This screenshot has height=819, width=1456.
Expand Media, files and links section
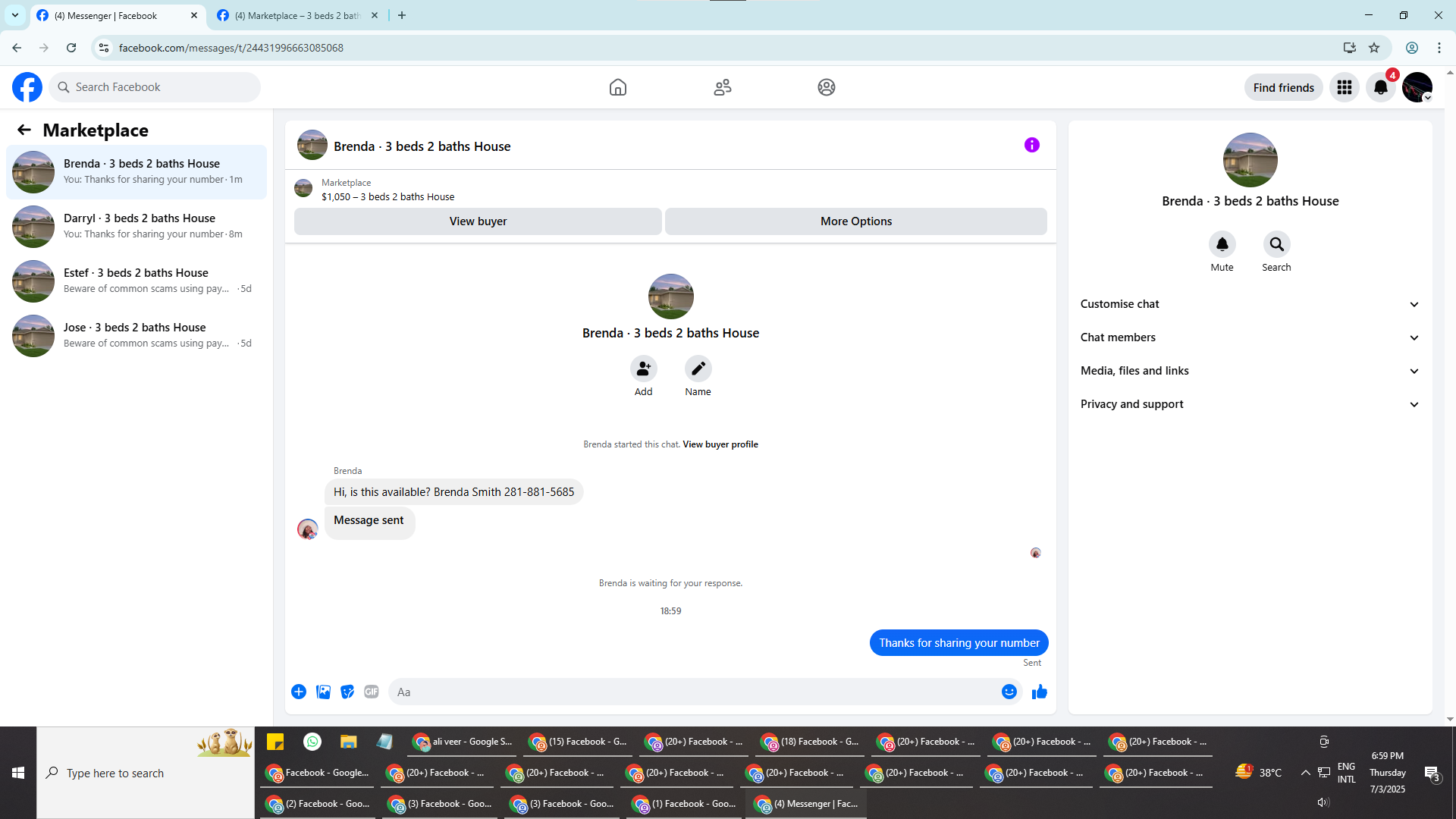(x=1249, y=371)
